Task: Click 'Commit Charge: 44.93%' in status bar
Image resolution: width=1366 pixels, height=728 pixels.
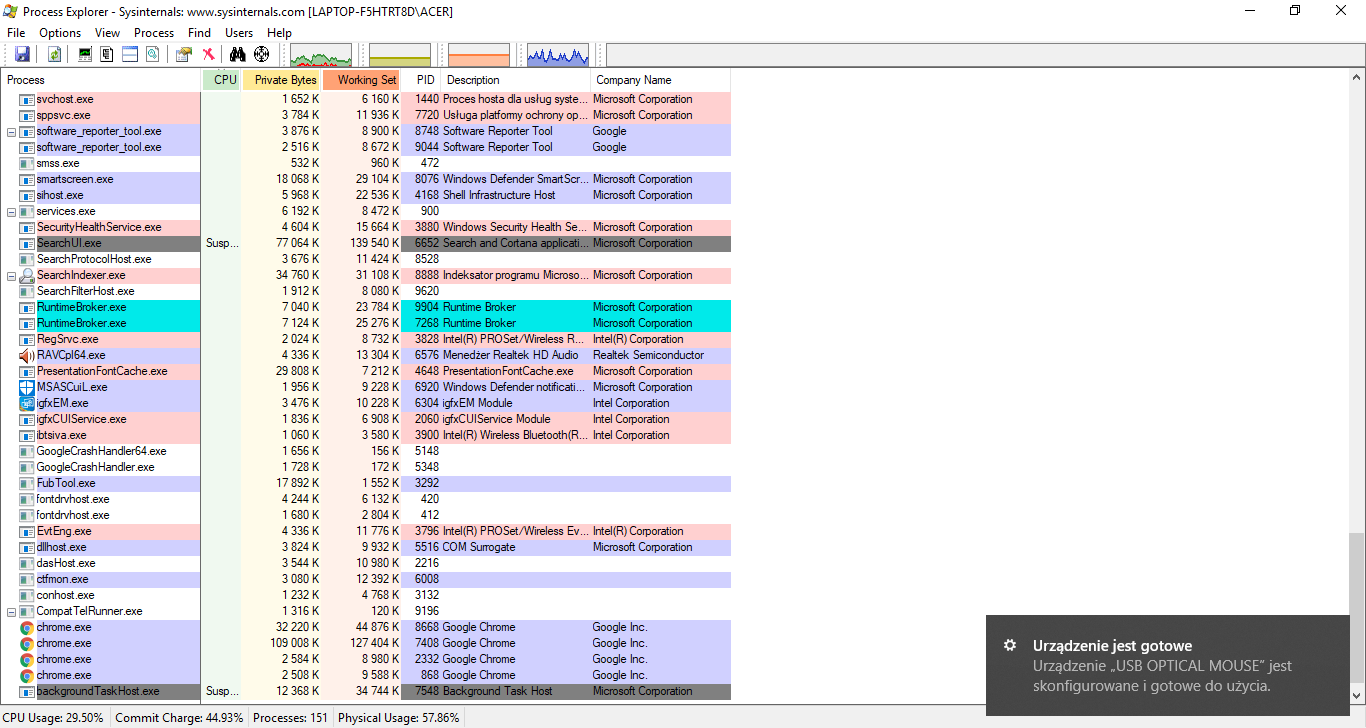Action: 179,718
